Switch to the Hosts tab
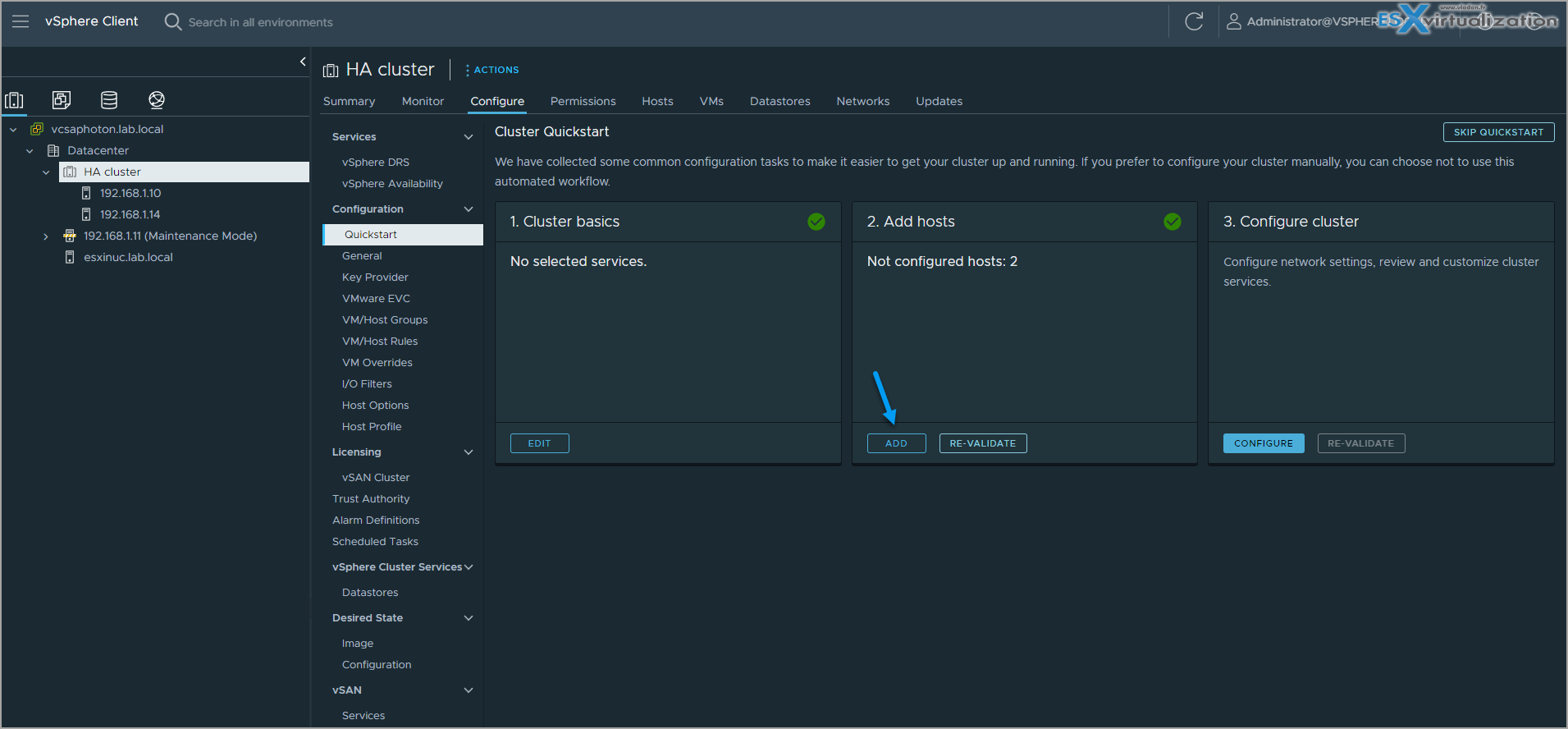Image resolution: width=1568 pixels, height=729 pixels. (657, 101)
